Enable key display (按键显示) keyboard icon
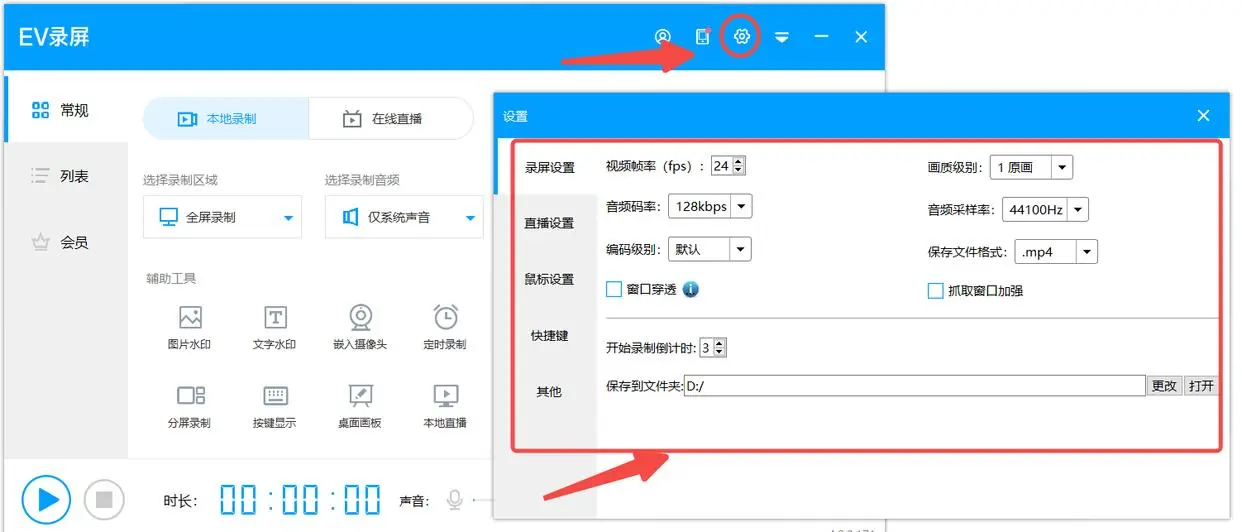 (275, 396)
